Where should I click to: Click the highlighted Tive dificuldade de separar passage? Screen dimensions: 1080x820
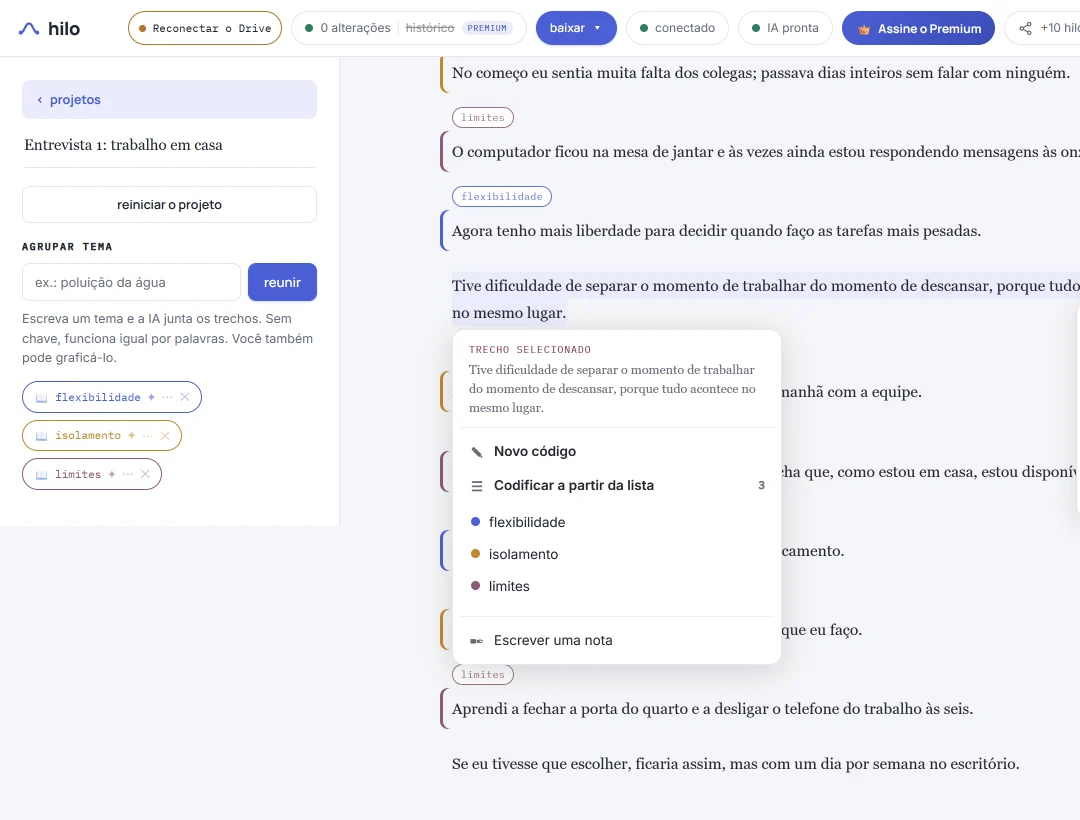766,299
